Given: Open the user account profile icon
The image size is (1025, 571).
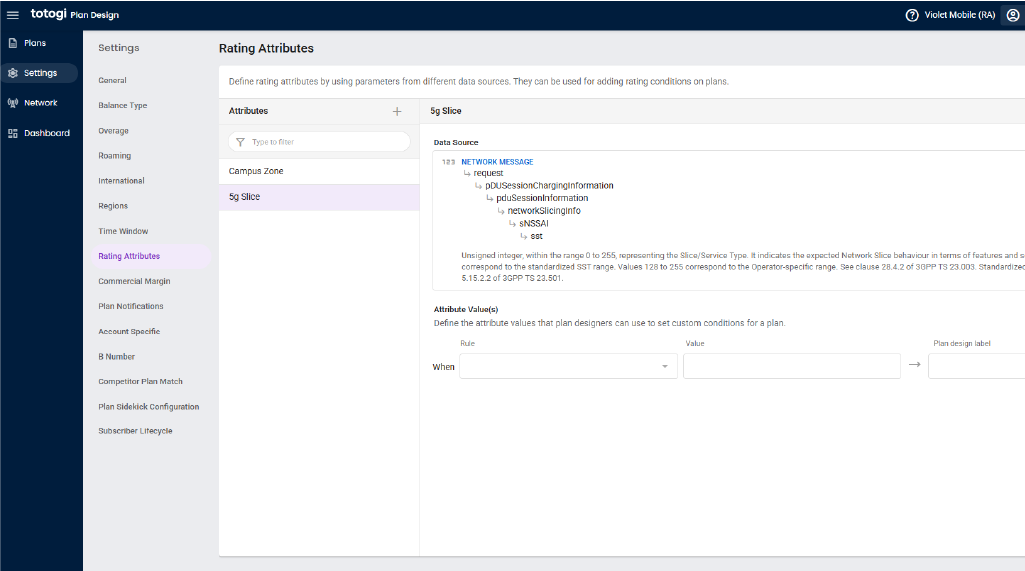Looking at the screenshot, I should (1013, 15).
